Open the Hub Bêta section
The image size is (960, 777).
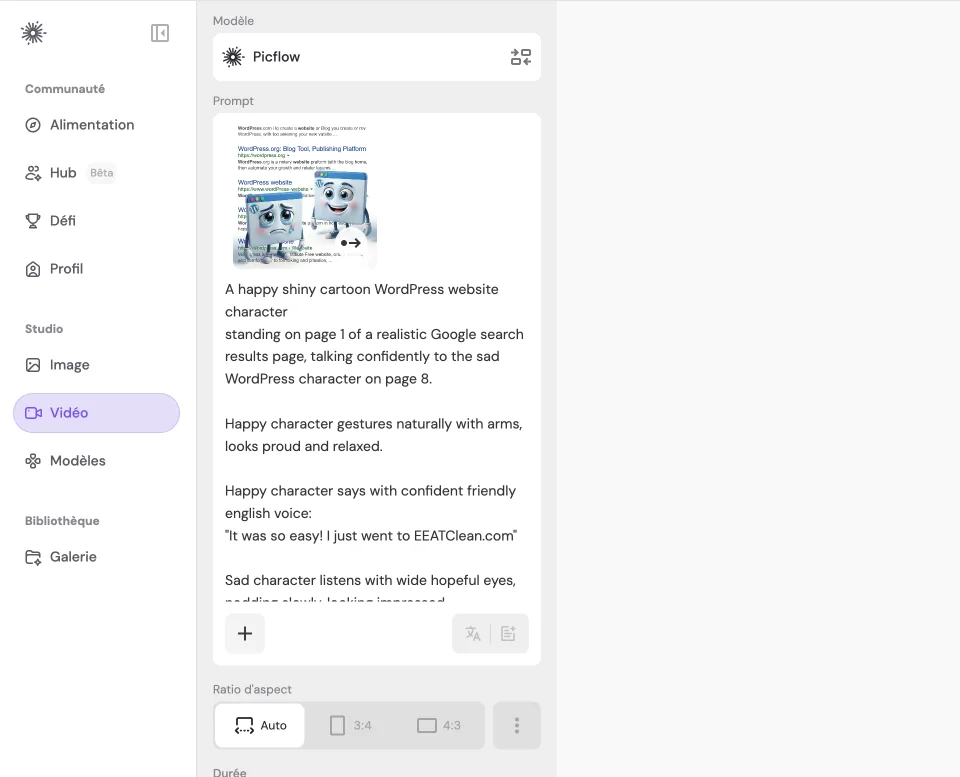click(64, 173)
